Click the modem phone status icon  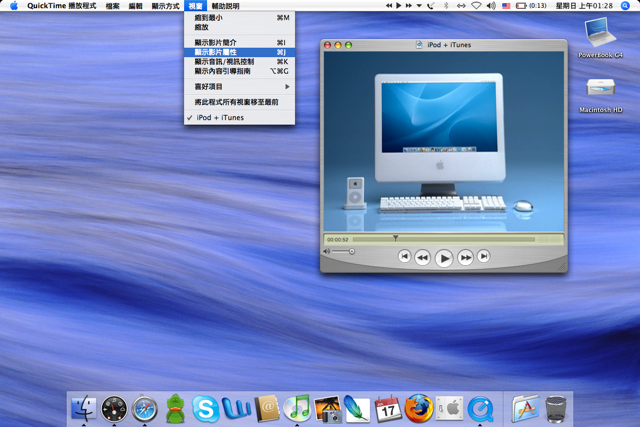[431, 6]
